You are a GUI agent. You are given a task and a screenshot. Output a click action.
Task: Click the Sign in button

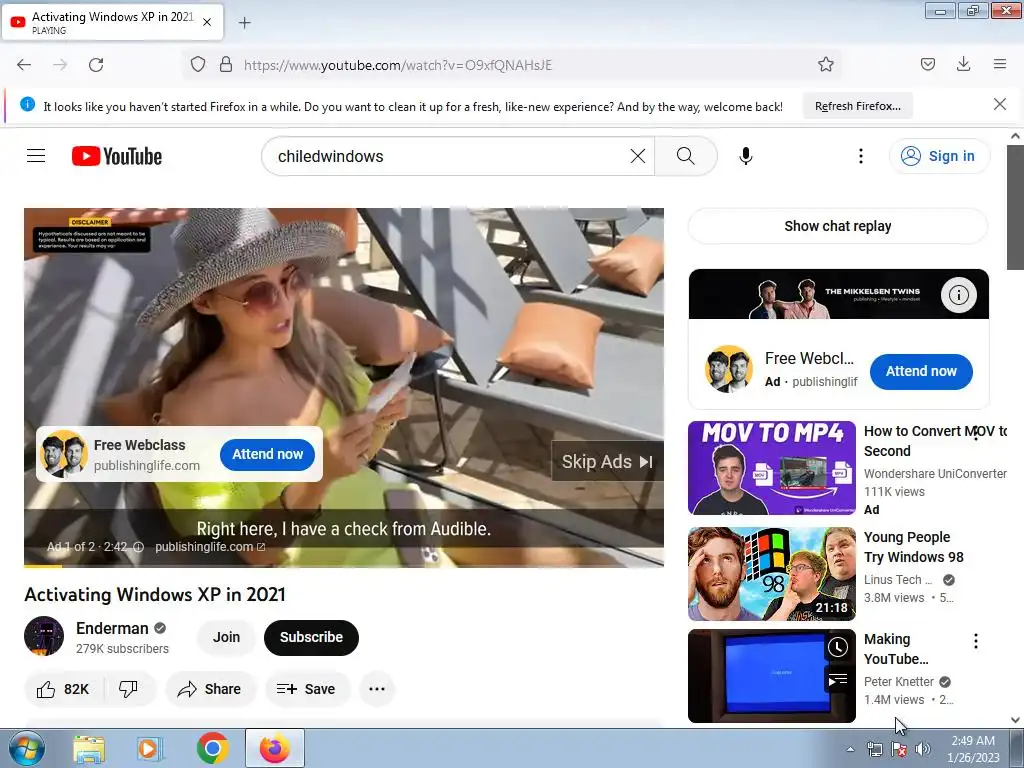click(939, 156)
